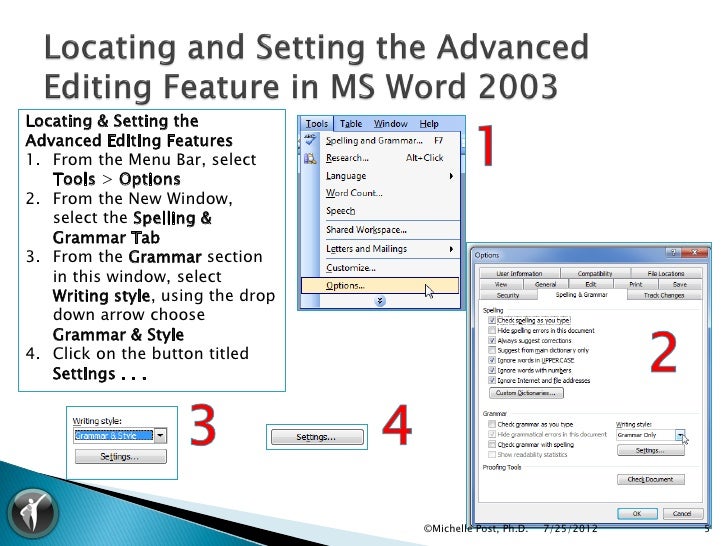Close the Options dialog with the X
This screenshot has width=728, height=546.
(x=694, y=253)
